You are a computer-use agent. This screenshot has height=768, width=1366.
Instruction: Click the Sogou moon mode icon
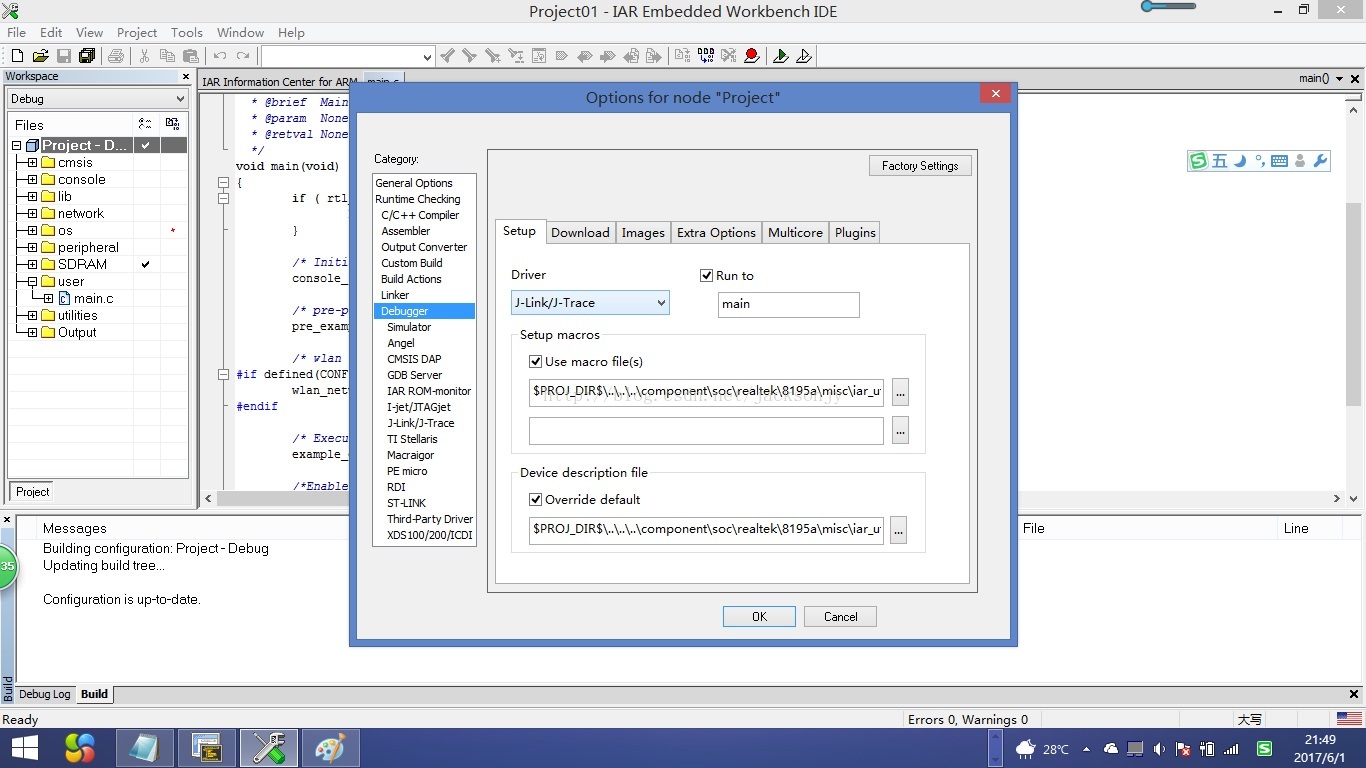point(1240,161)
